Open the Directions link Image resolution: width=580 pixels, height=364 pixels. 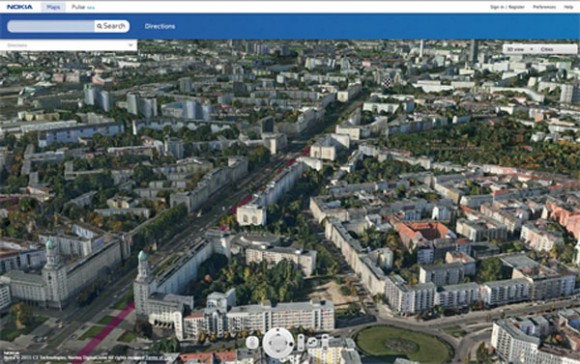click(160, 26)
